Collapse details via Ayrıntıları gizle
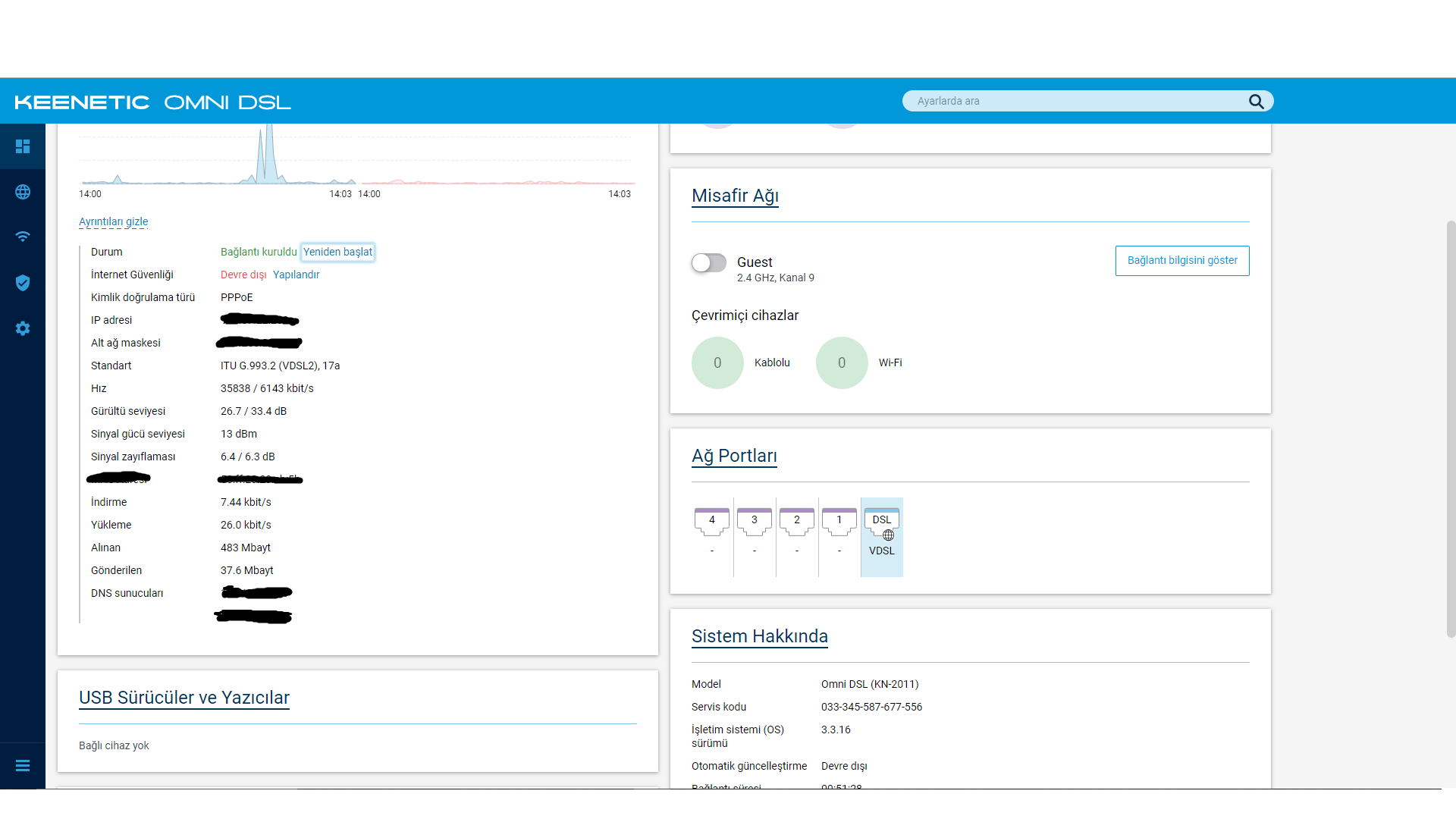The image size is (1456, 819). click(x=113, y=221)
